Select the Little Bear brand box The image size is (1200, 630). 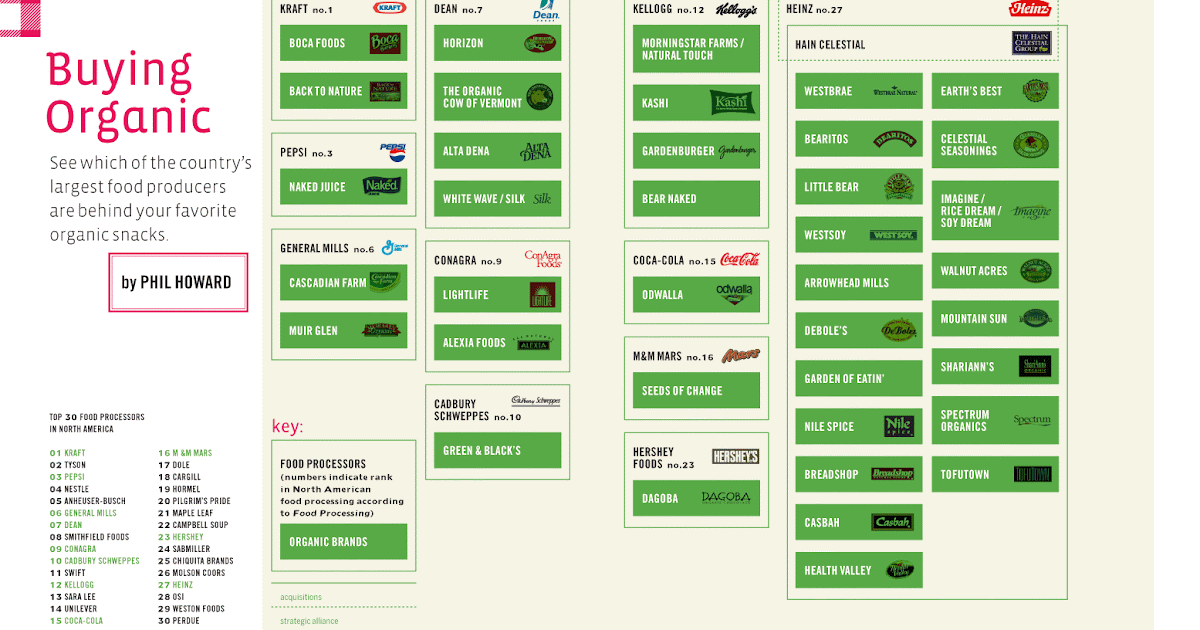[x=859, y=187]
